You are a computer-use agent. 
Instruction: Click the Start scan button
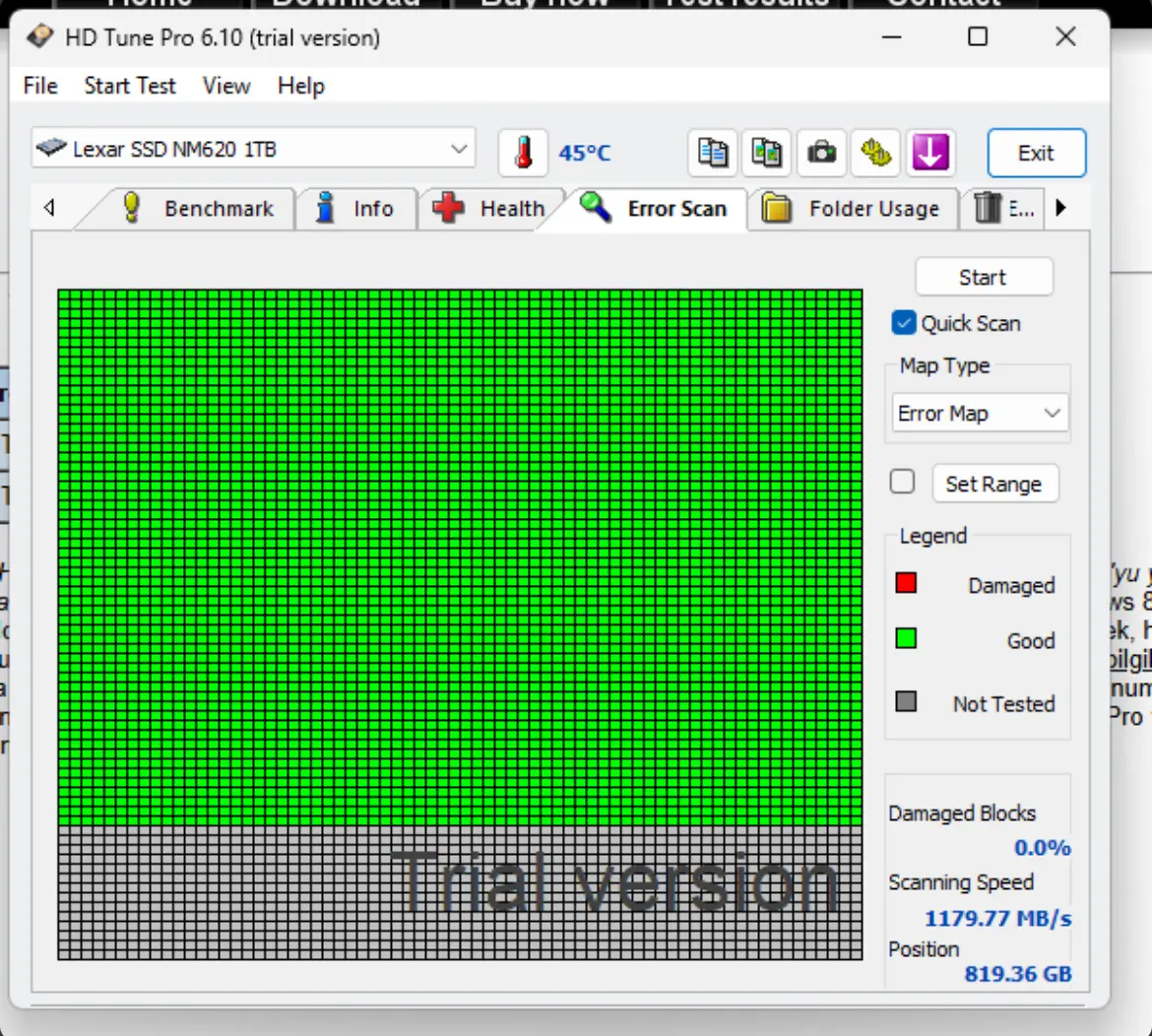tap(983, 277)
